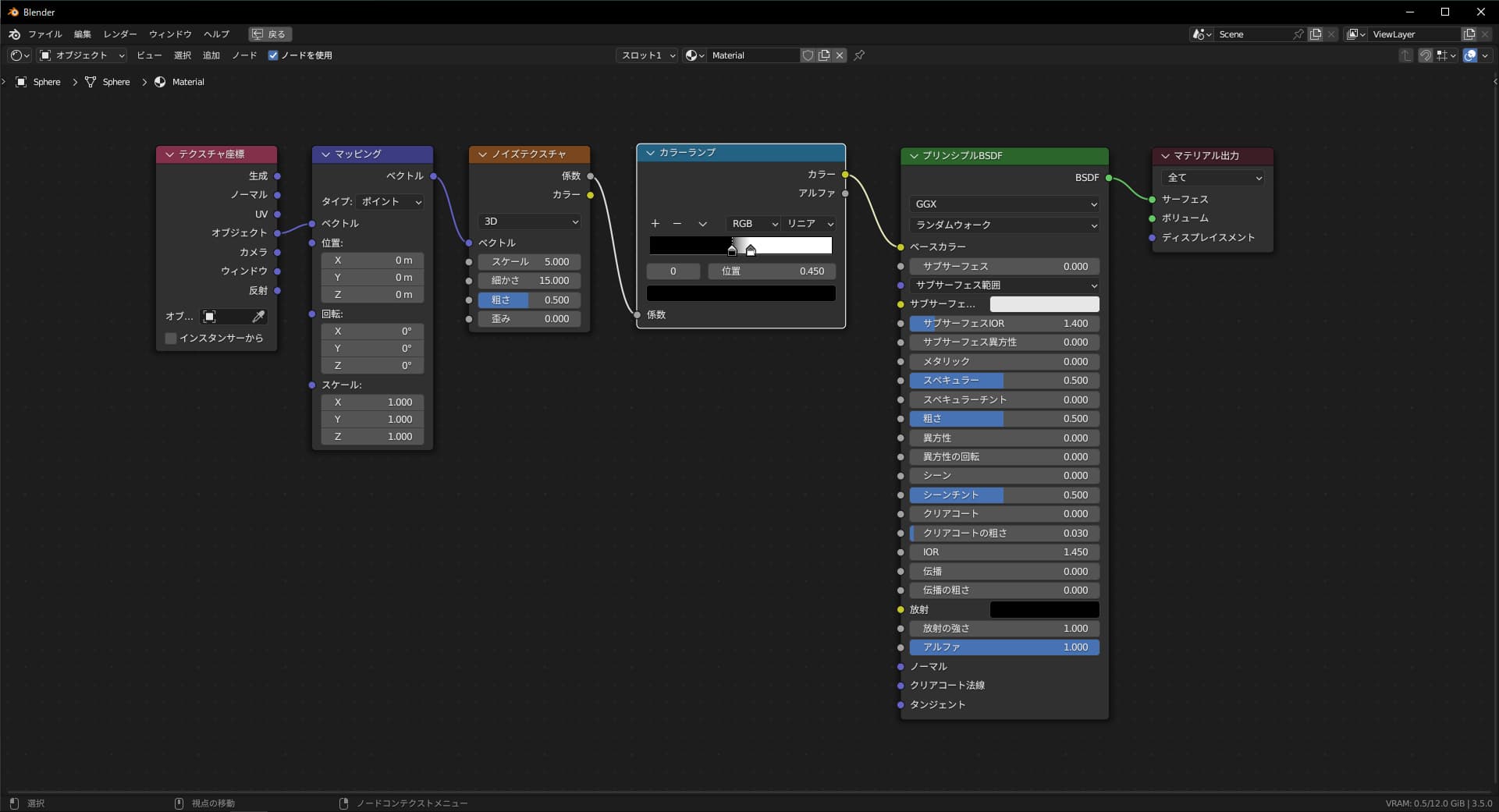Open the ウィンドウ menu
The height and width of the screenshot is (812, 1499).
[x=170, y=34]
